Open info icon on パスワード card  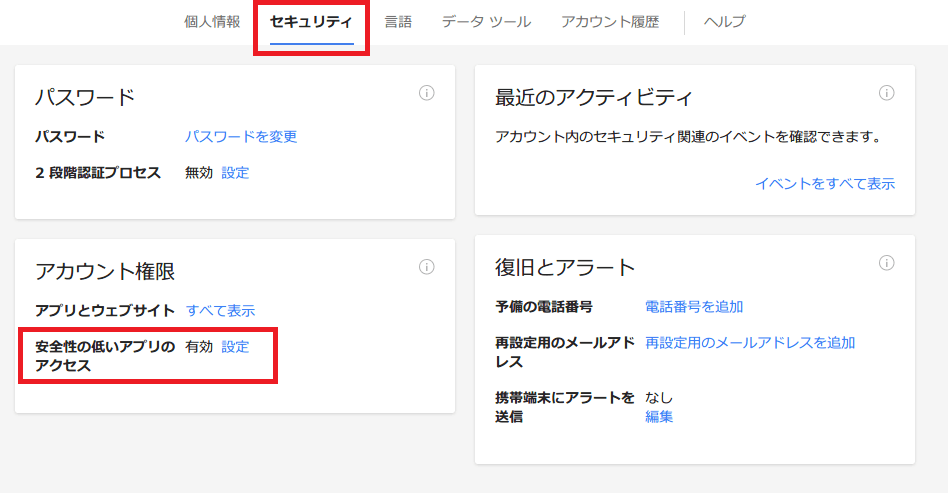pos(426,93)
